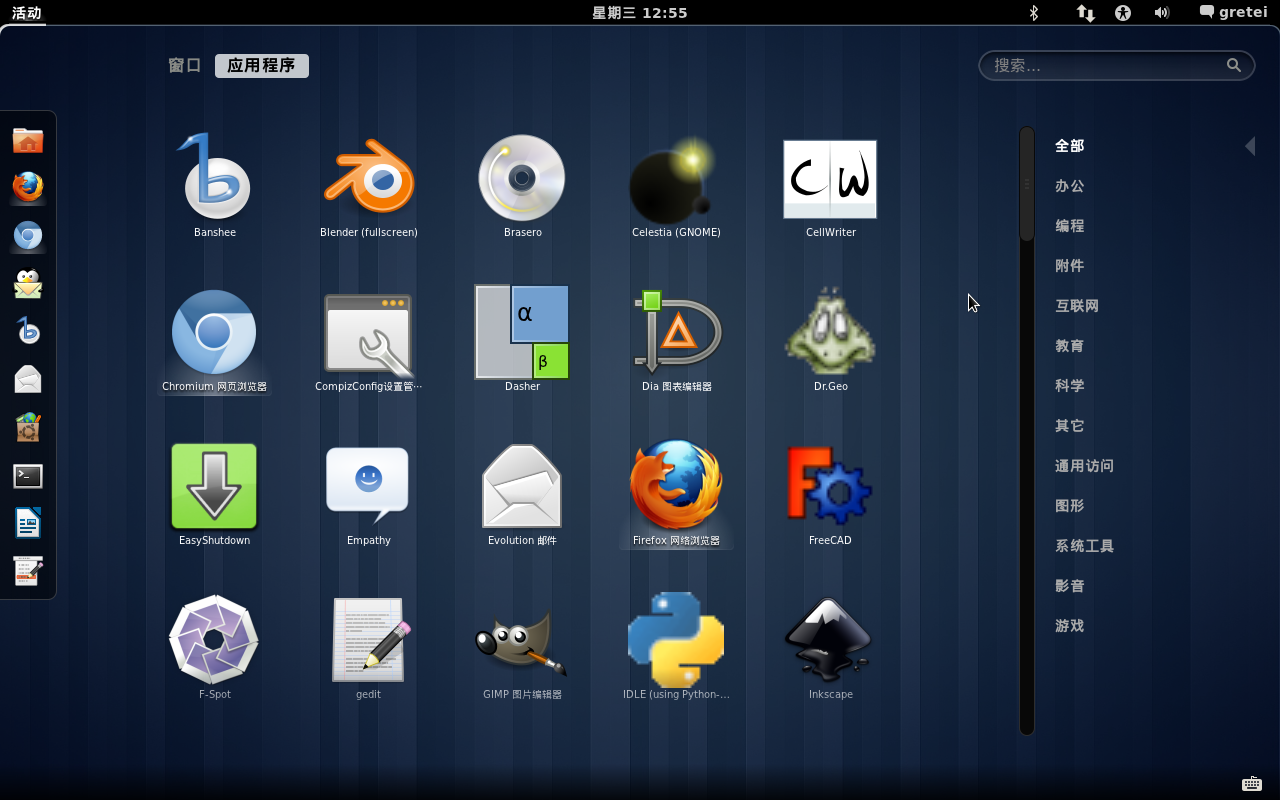This screenshot has height=800, width=1280.
Task: Select the 通用访问 category
Action: click(x=1084, y=466)
